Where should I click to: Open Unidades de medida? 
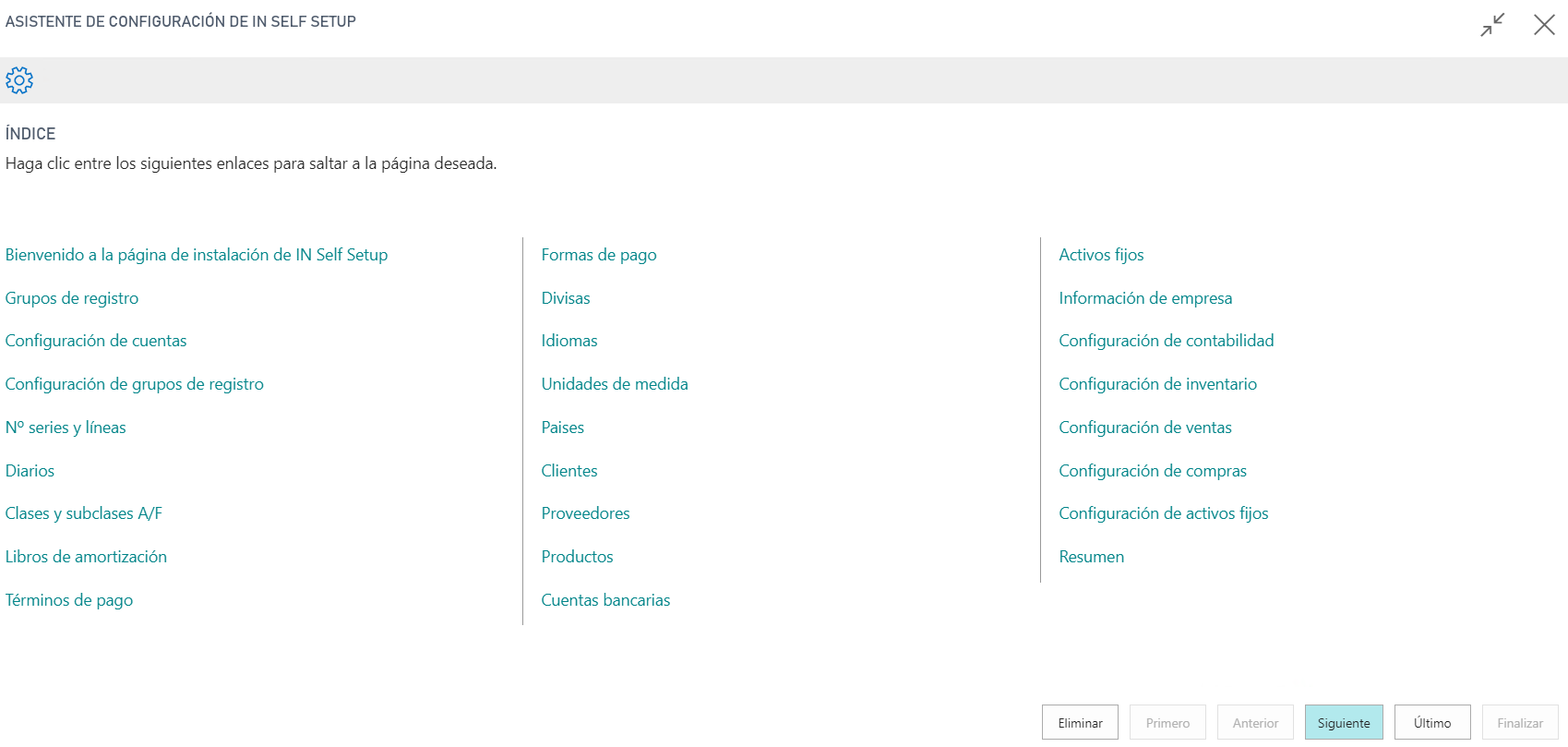pyautogui.click(x=615, y=384)
